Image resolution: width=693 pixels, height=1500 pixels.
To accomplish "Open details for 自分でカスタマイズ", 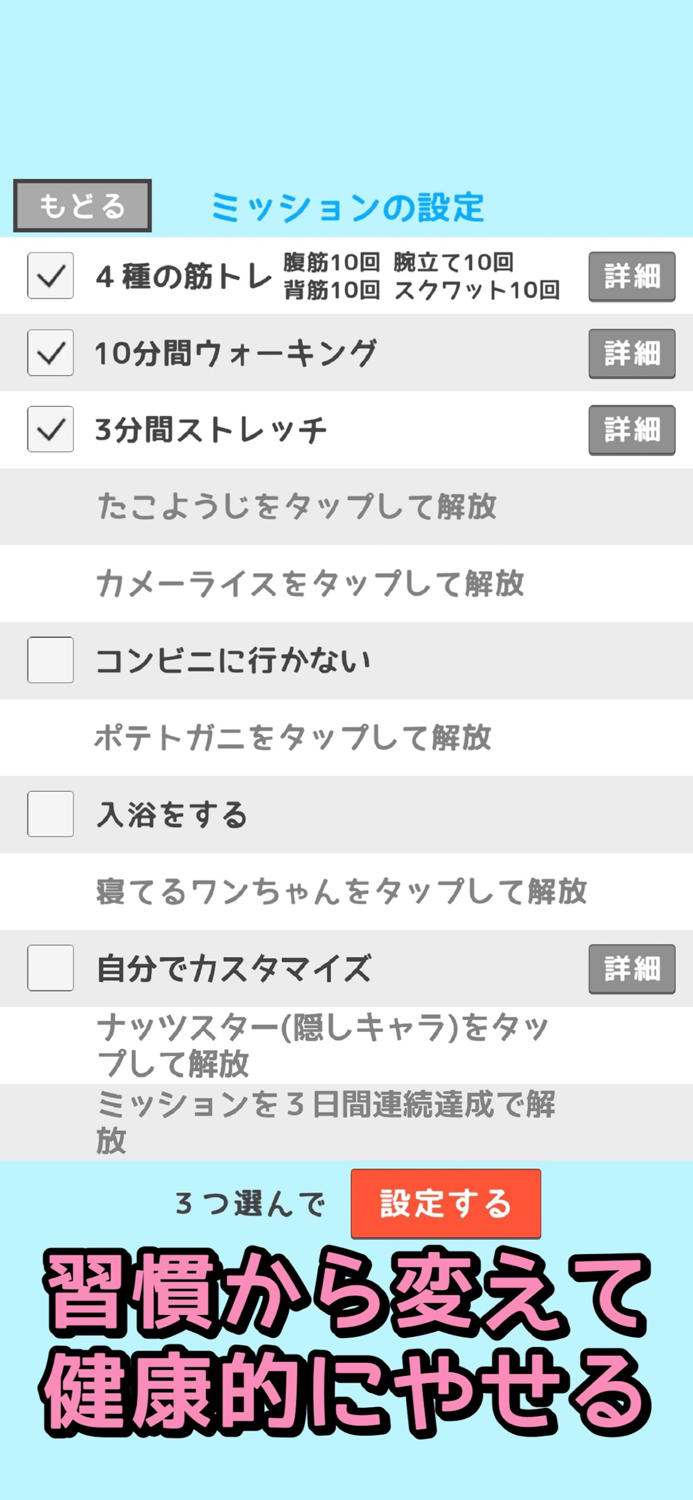I will point(631,968).
